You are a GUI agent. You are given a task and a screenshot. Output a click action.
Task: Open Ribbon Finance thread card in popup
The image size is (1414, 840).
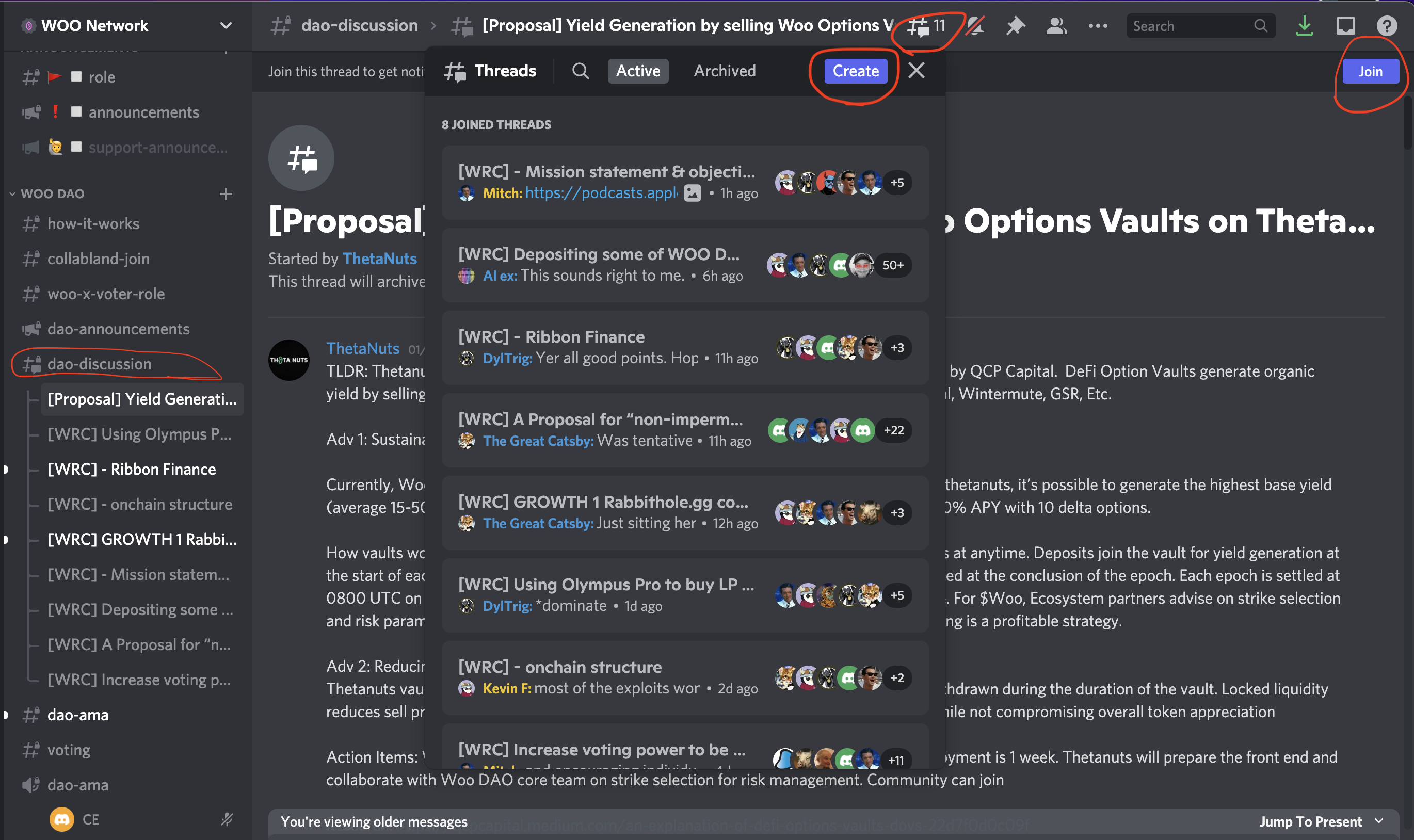coord(685,348)
